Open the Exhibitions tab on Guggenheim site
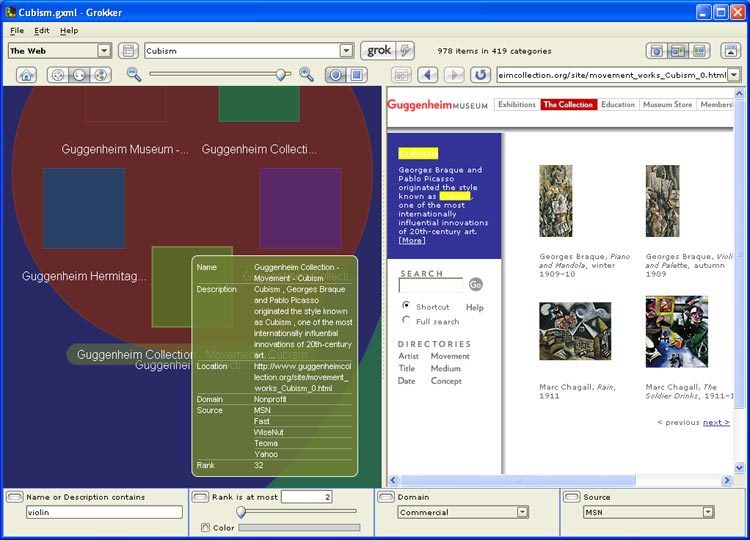 coord(517,104)
